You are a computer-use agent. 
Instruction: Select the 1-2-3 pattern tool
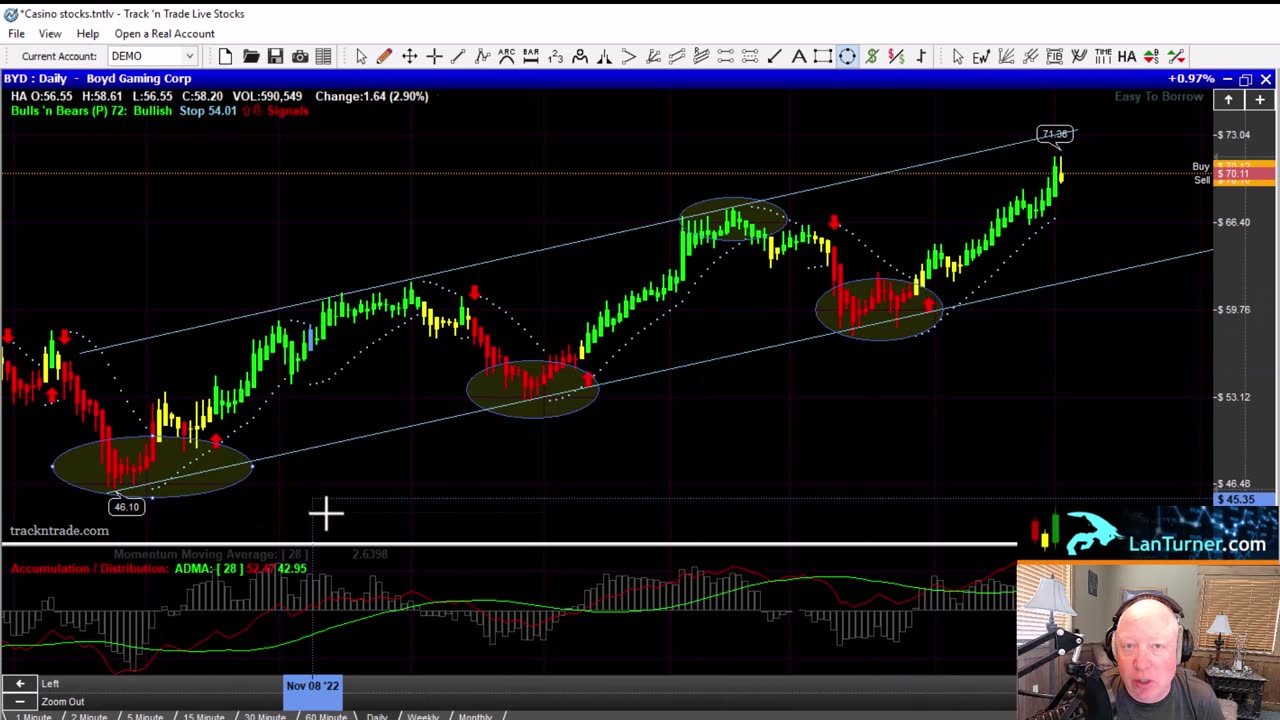pyautogui.click(x=555, y=57)
